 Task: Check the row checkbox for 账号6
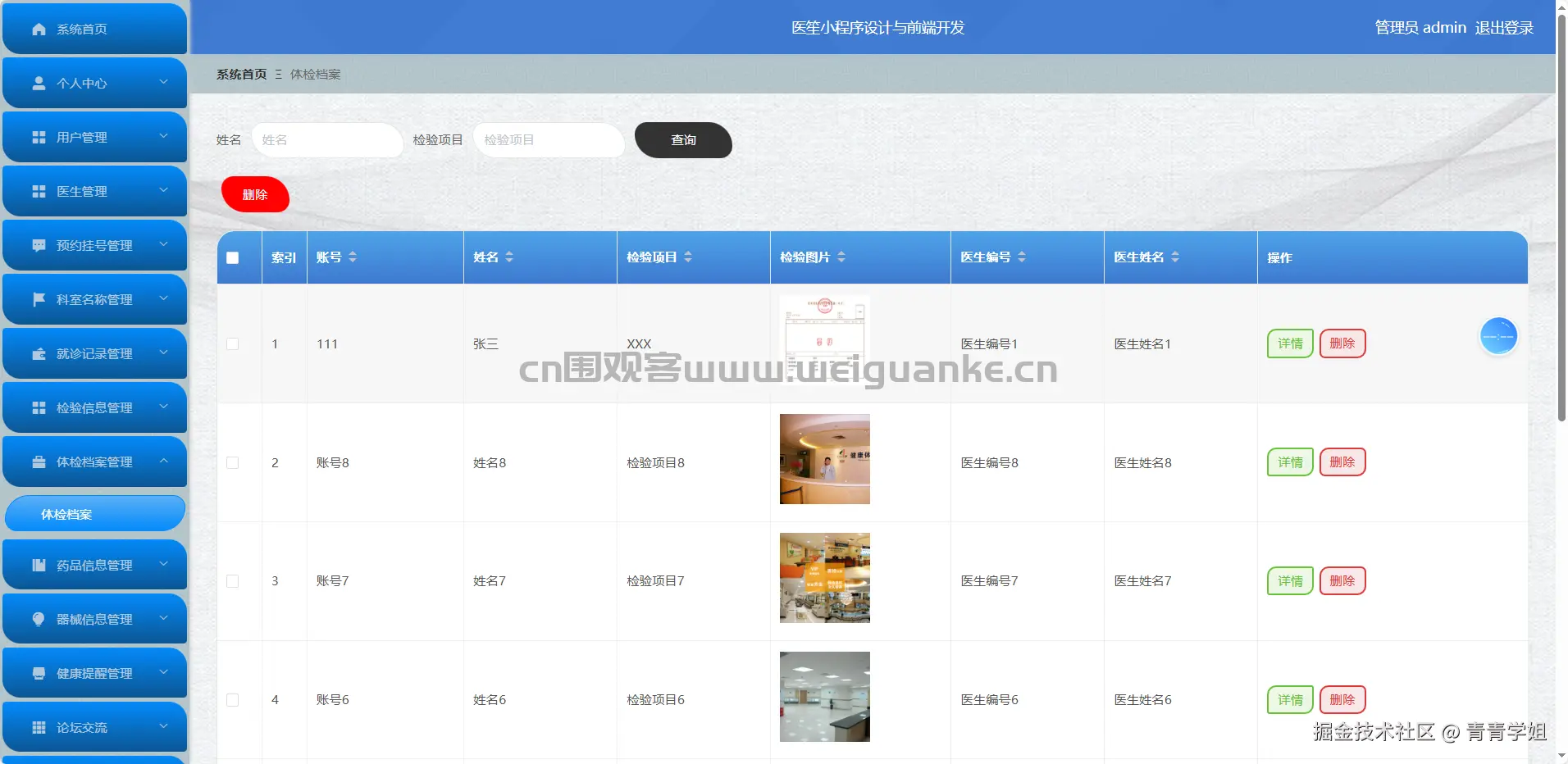(233, 700)
